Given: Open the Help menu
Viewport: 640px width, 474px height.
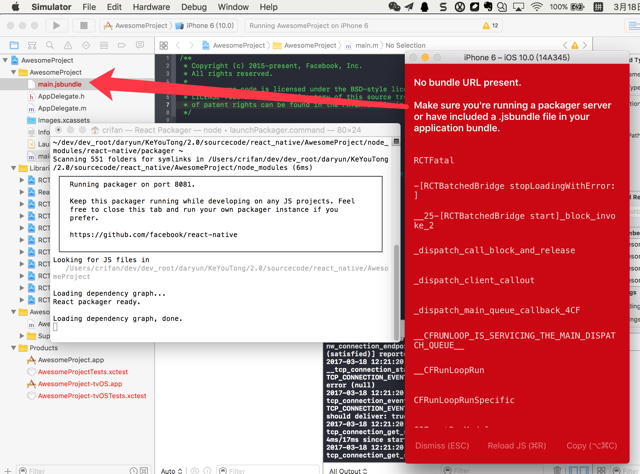Looking at the screenshot, I should click(269, 7).
